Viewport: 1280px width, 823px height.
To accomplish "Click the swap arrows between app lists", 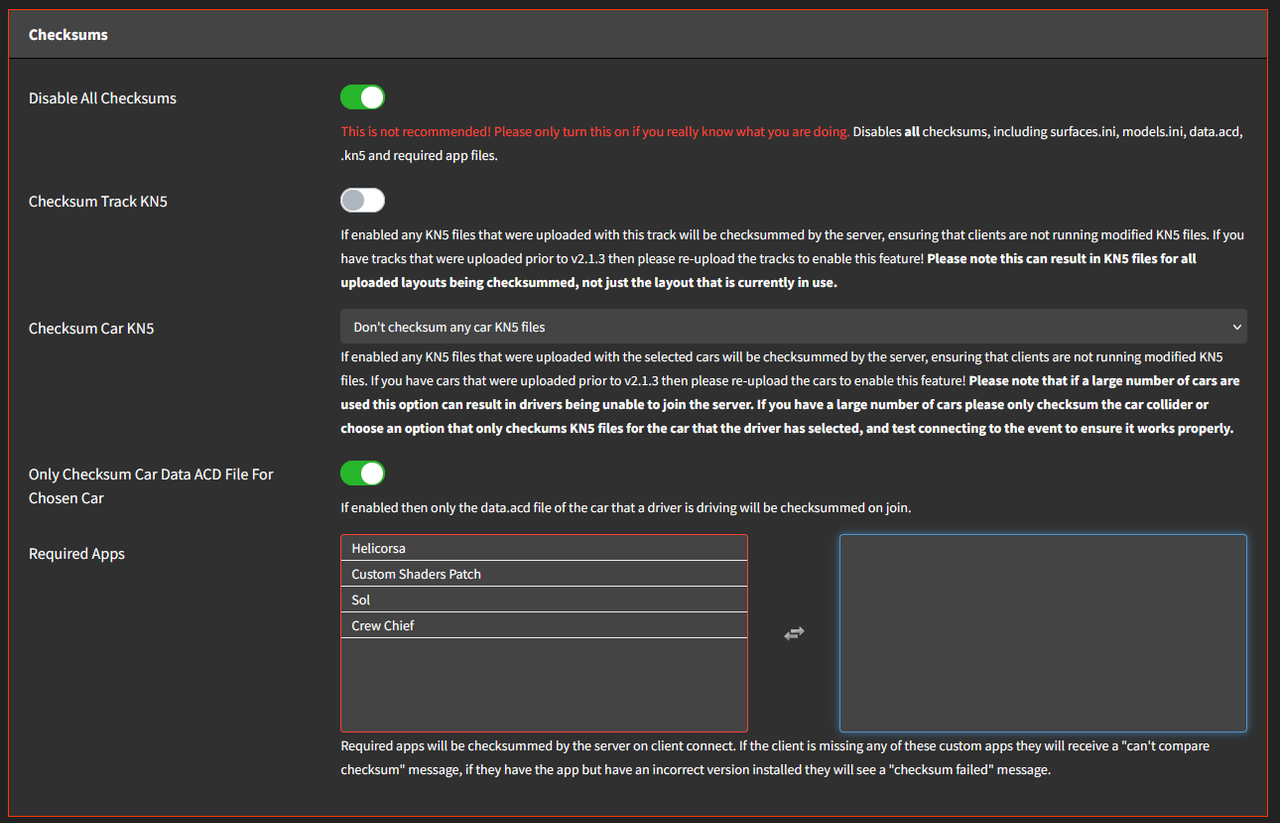I will click(x=794, y=633).
